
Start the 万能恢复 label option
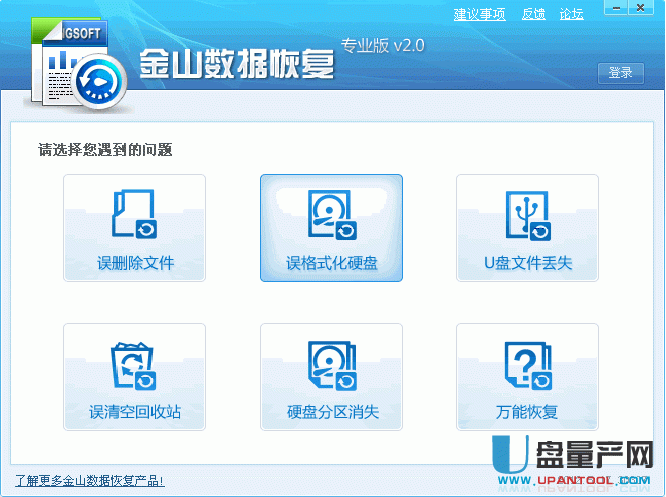(x=527, y=412)
